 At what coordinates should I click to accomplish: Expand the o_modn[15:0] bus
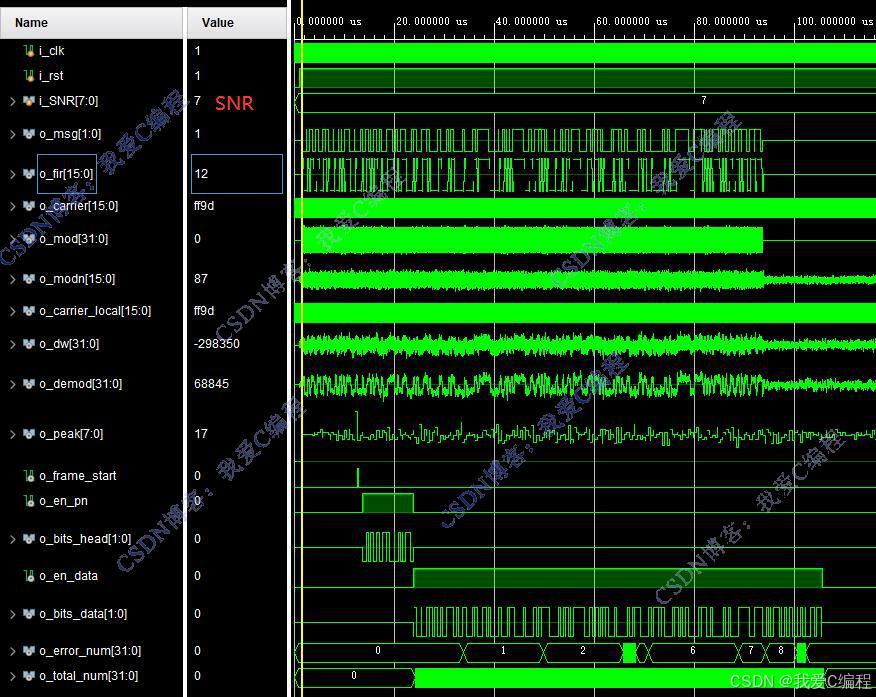tap(12, 278)
